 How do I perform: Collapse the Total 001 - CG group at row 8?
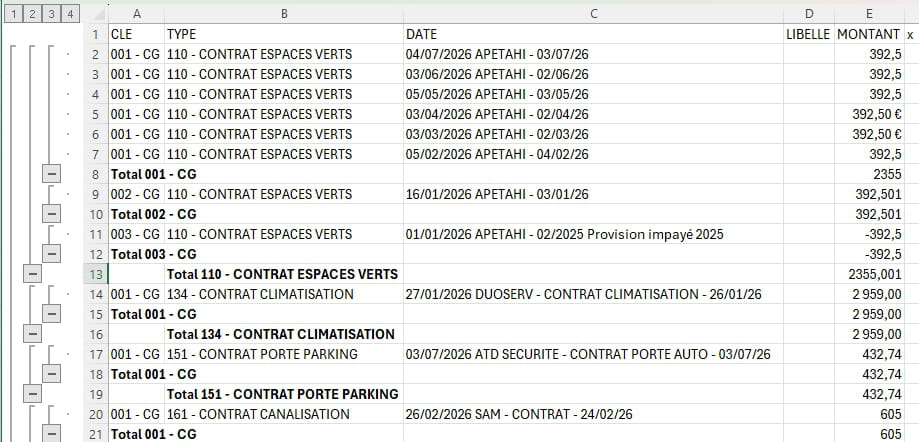click(52, 174)
